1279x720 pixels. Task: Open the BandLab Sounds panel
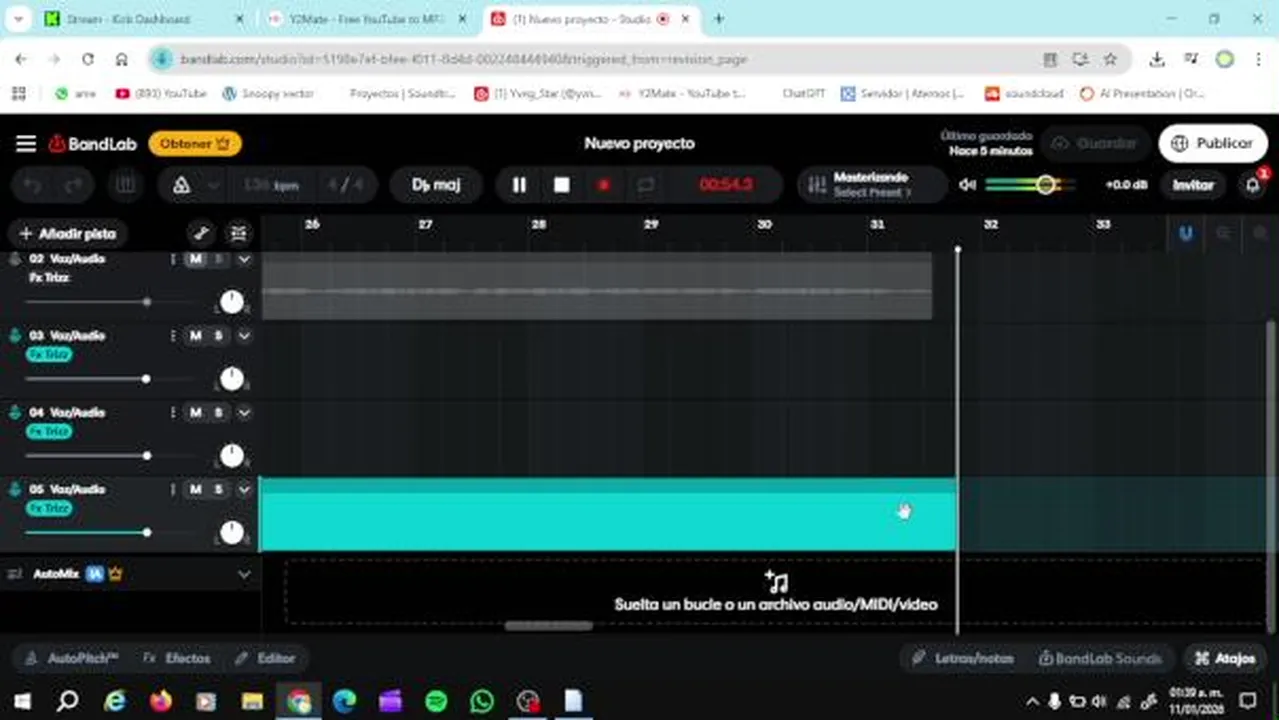(x=1100, y=659)
